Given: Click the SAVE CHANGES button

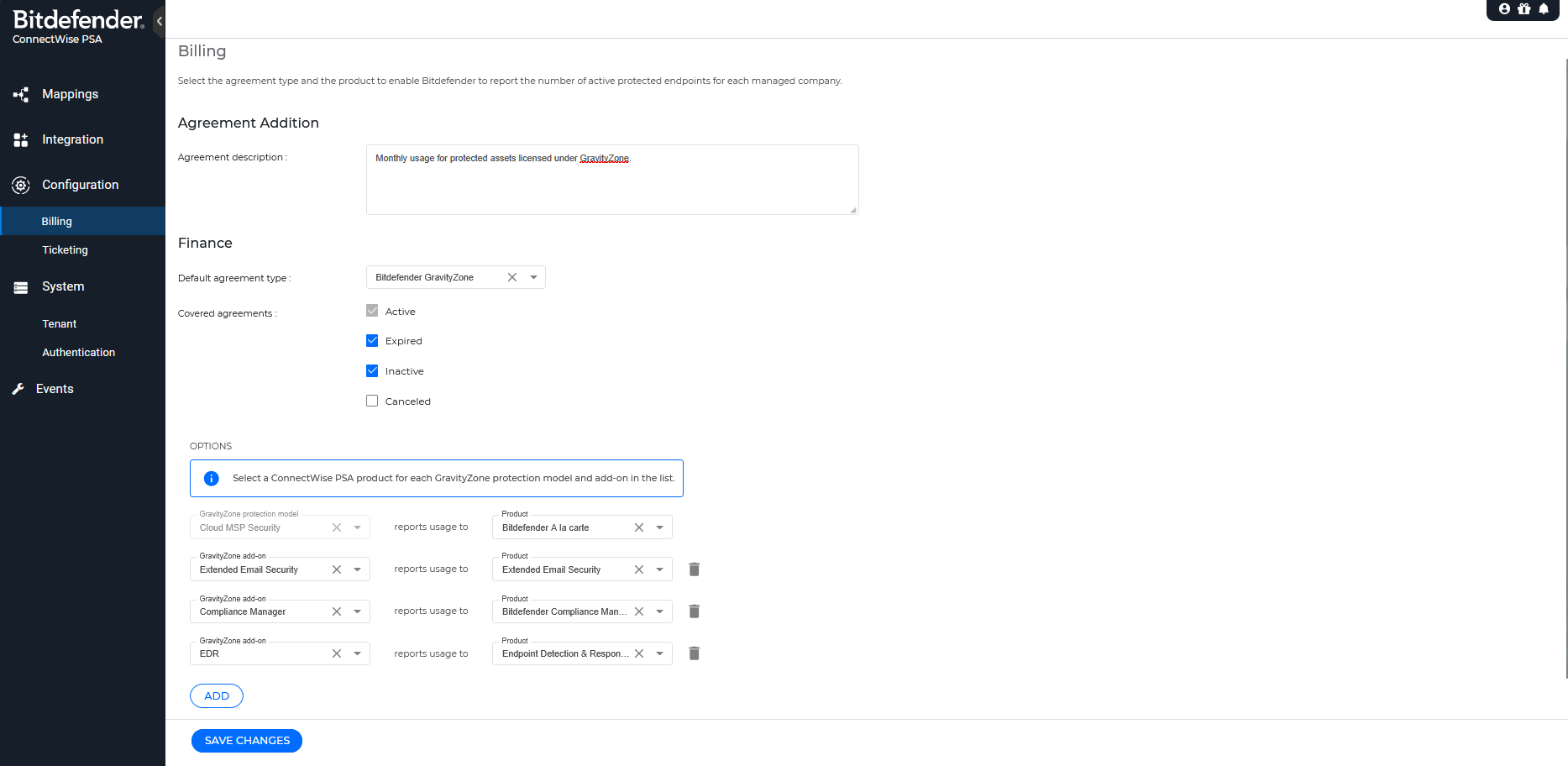Looking at the screenshot, I should pyautogui.click(x=247, y=741).
